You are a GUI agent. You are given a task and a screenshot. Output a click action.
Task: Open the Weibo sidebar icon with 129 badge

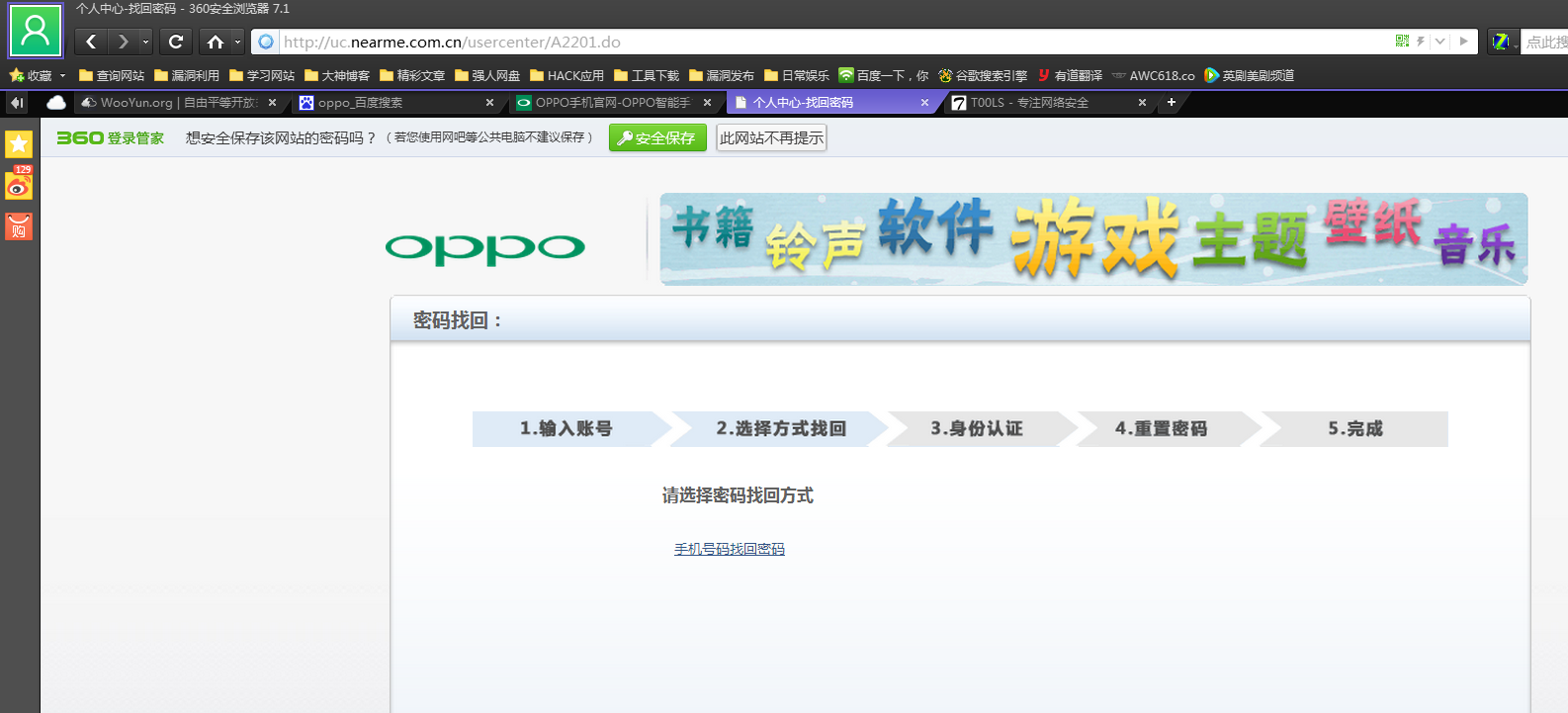tap(19, 183)
